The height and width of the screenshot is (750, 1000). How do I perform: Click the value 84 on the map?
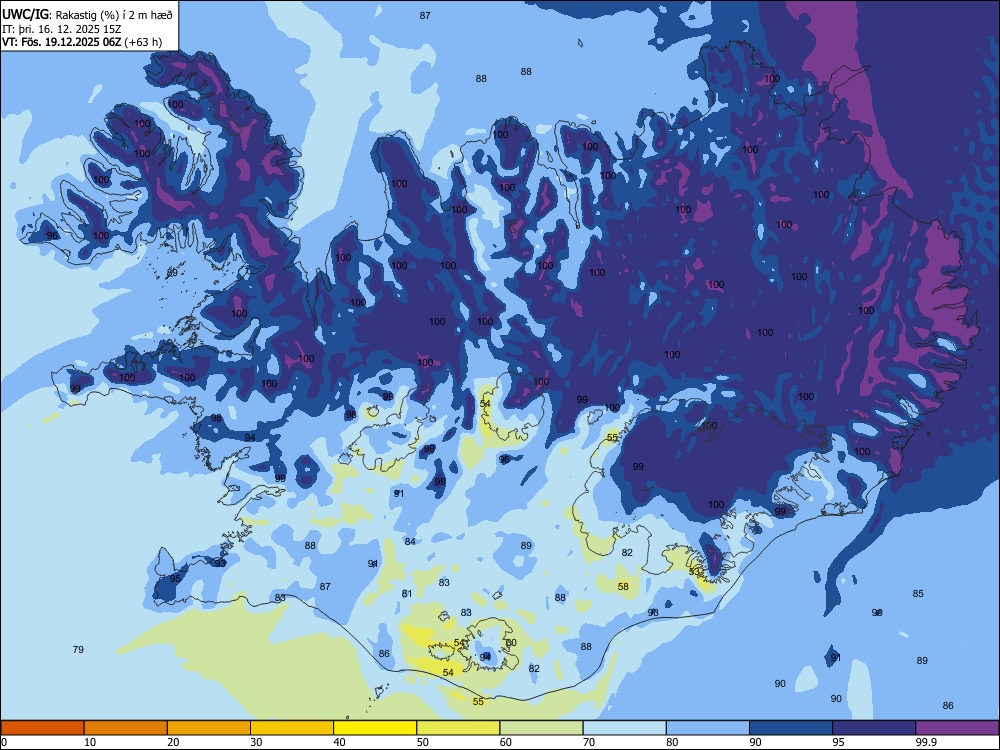[410, 541]
